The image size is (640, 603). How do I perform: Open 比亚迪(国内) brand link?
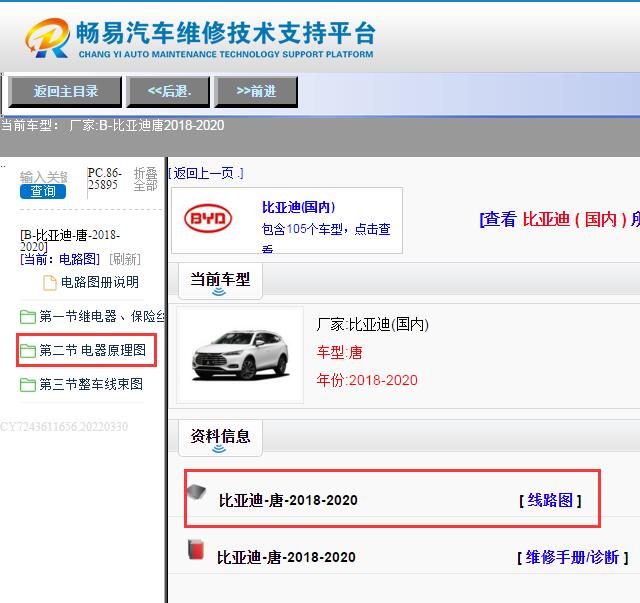point(298,207)
